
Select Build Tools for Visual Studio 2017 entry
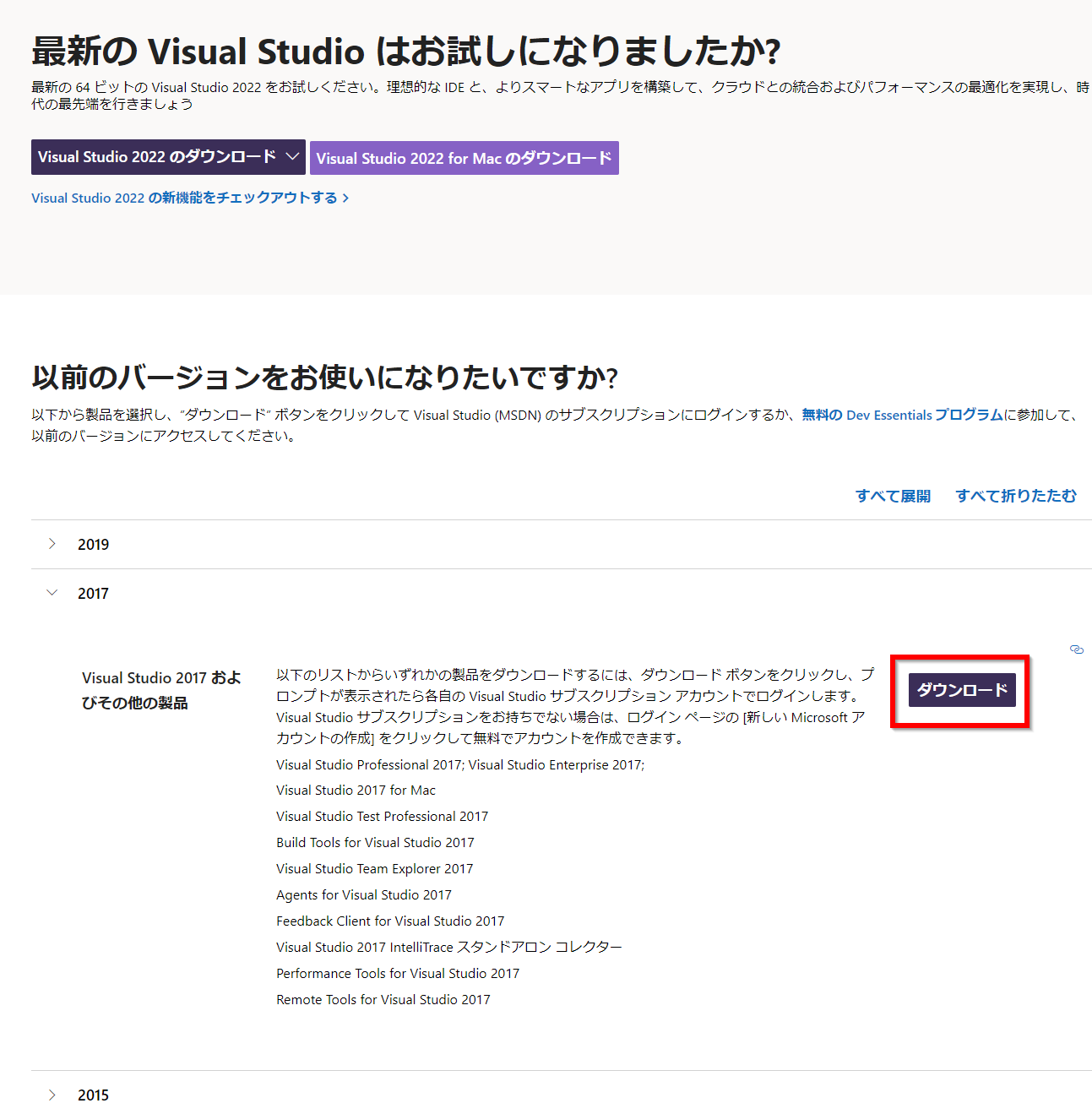pyautogui.click(x=375, y=843)
